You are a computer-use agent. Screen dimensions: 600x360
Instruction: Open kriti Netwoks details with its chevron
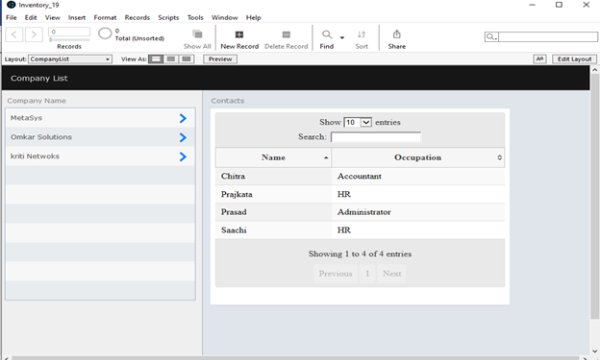pyautogui.click(x=183, y=157)
